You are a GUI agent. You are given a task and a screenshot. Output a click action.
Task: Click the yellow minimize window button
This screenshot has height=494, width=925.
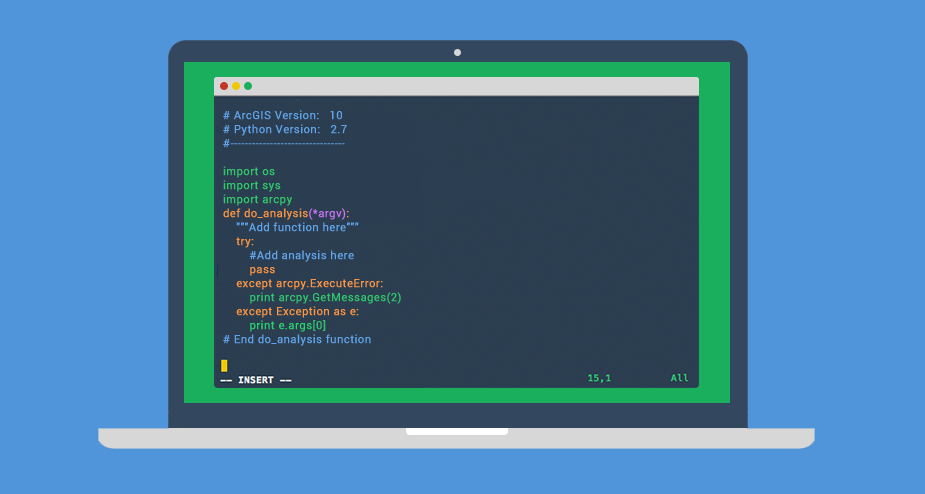click(x=236, y=86)
